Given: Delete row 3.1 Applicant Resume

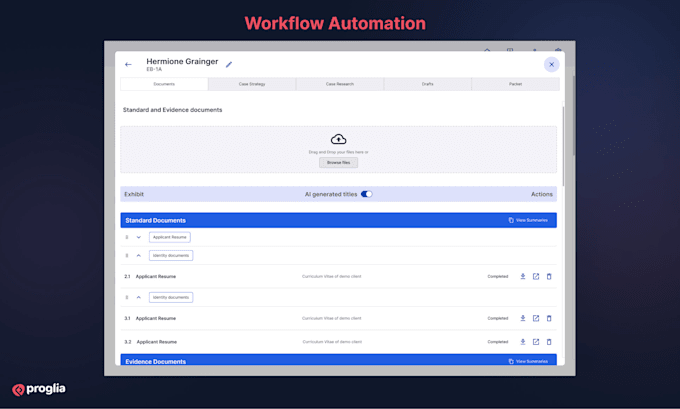Looking at the screenshot, I should tap(549, 318).
